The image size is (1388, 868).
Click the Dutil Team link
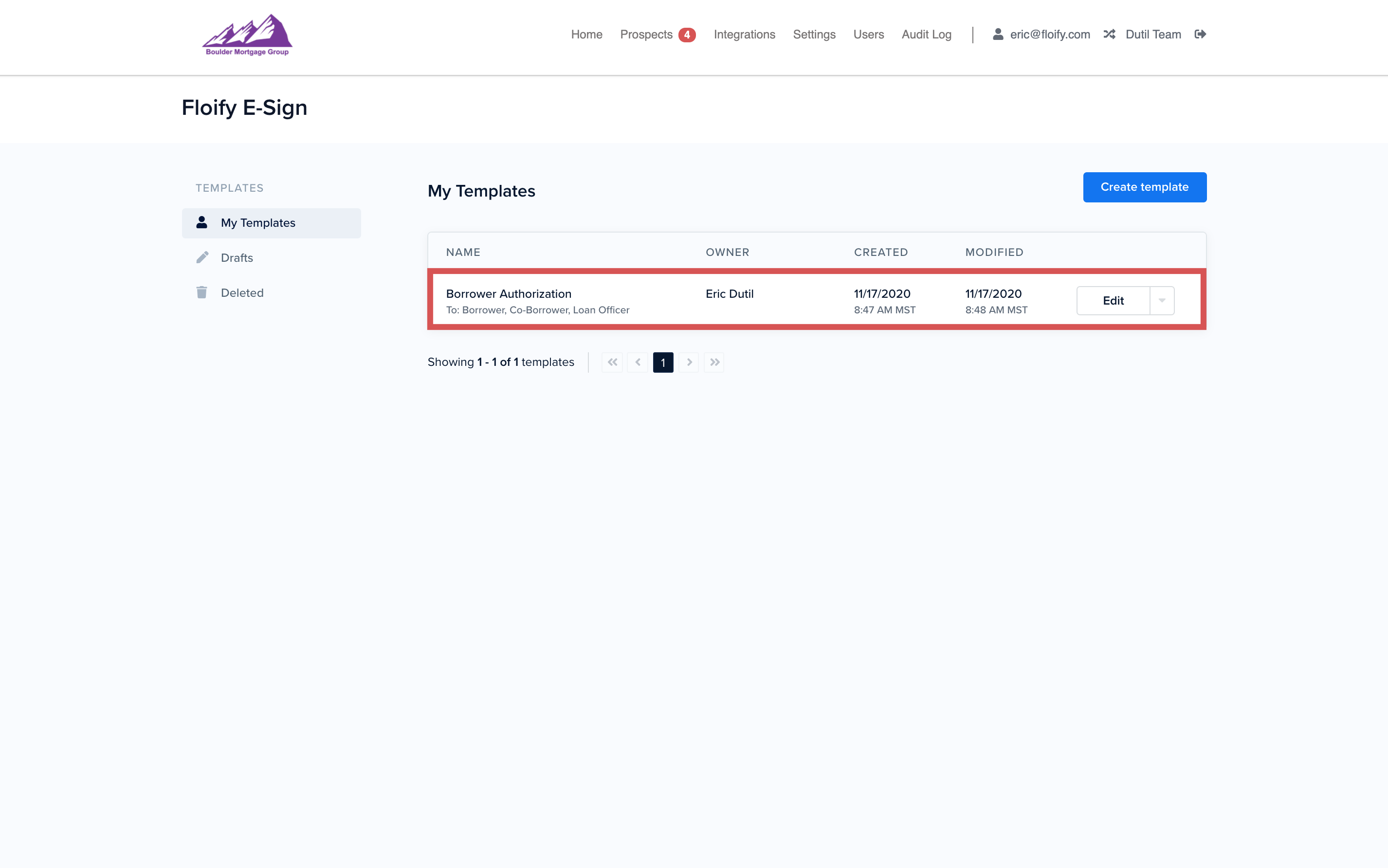pos(1152,35)
